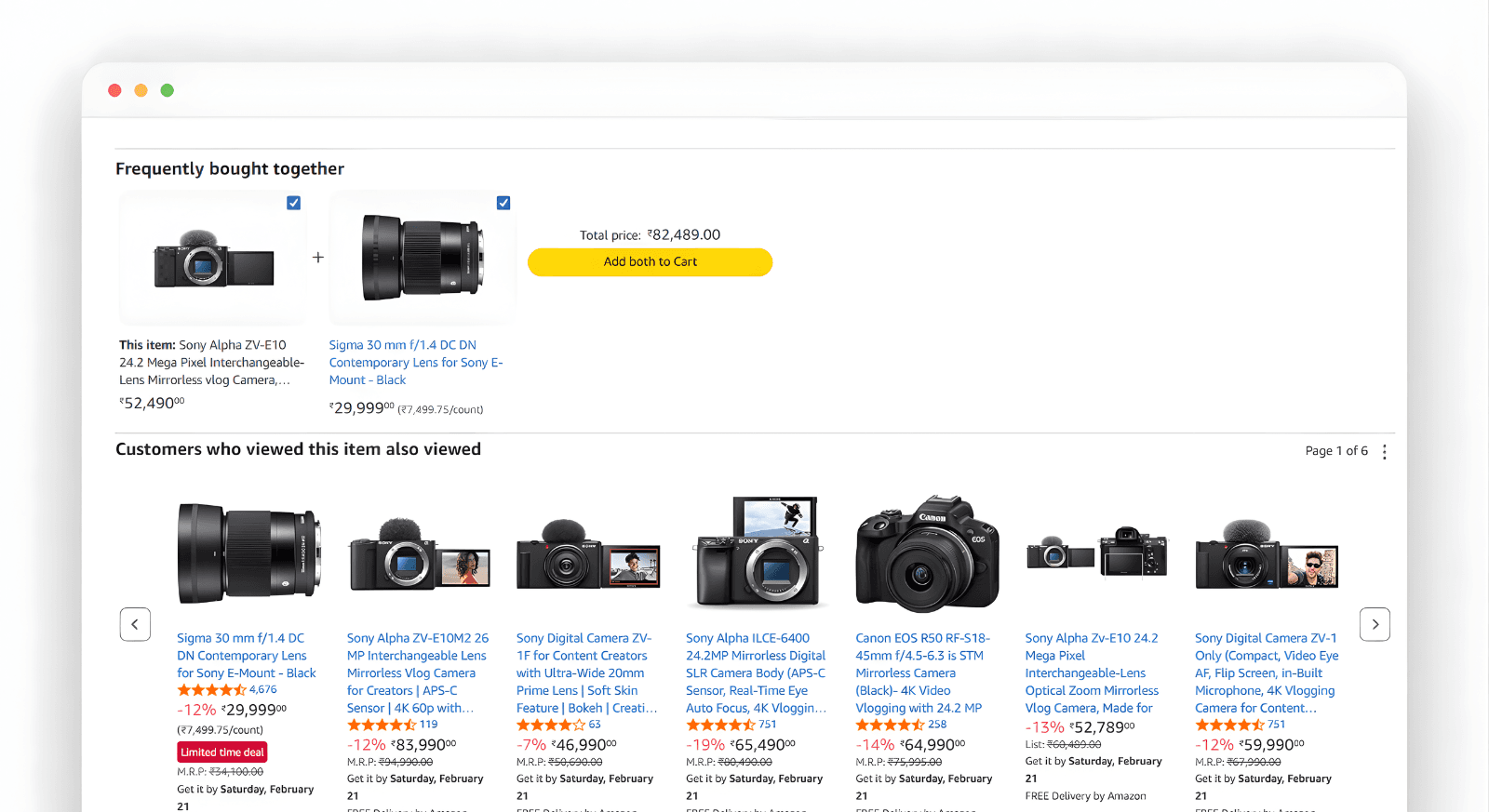The width and height of the screenshot is (1489, 812).
Task: View 751 reviews for Sony ZV-1
Action: tap(1276, 725)
